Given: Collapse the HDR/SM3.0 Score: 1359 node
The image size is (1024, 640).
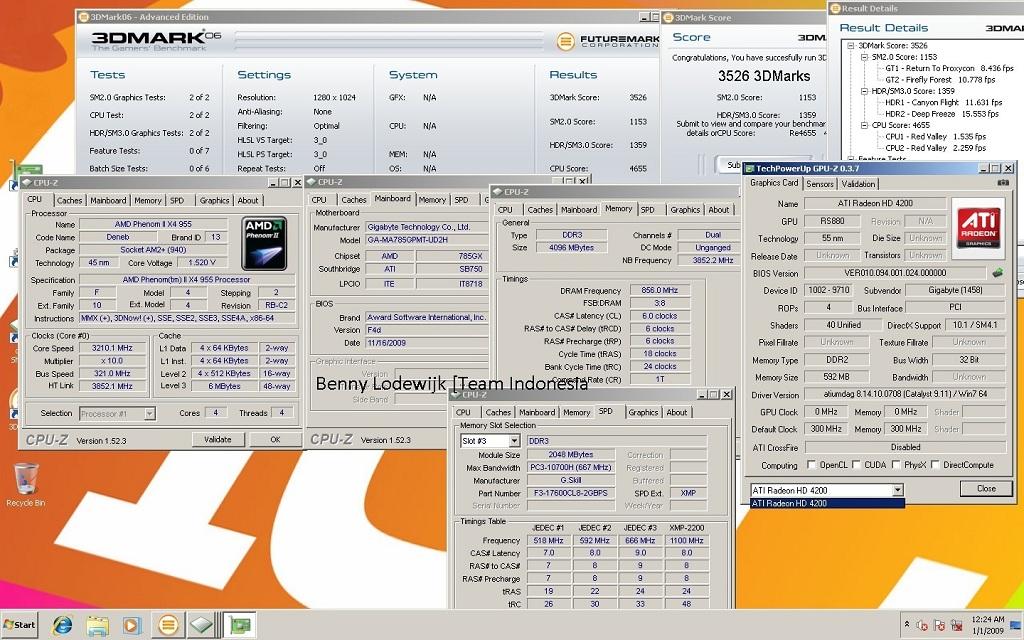Looking at the screenshot, I should click(x=864, y=91).
